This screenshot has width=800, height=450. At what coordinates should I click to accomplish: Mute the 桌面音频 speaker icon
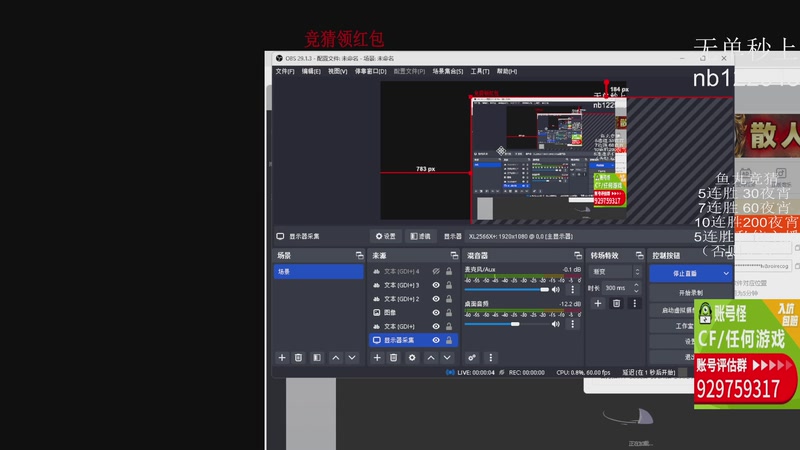point(556,324)
